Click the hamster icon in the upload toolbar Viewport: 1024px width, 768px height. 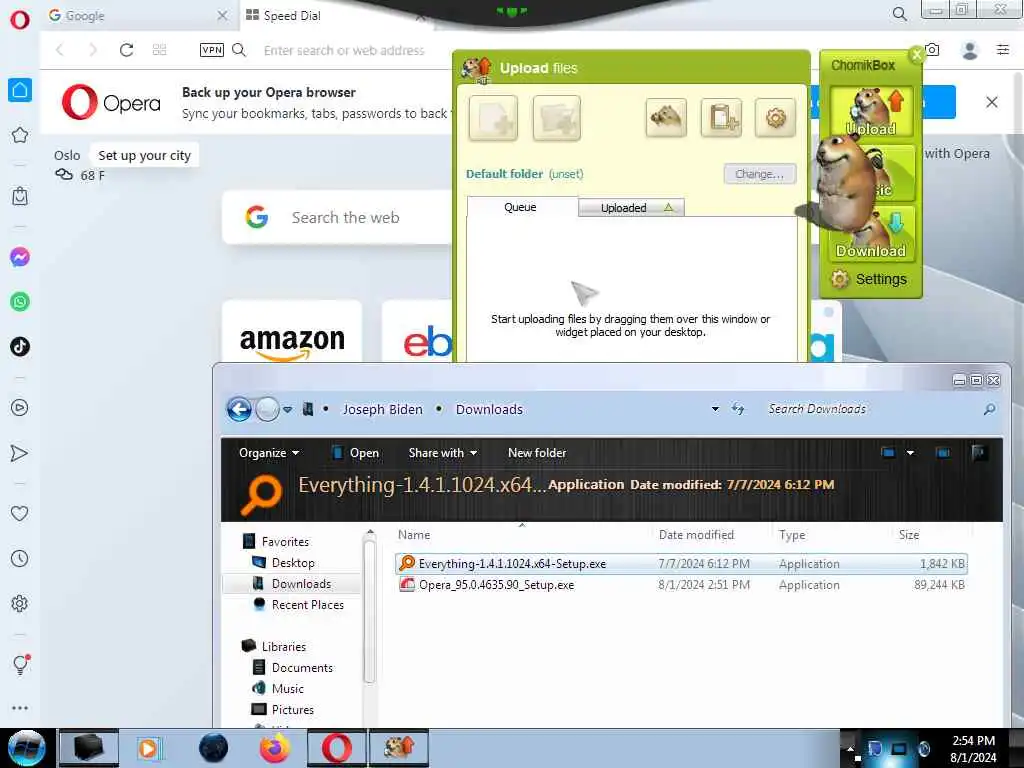click(x=665, y=118)
